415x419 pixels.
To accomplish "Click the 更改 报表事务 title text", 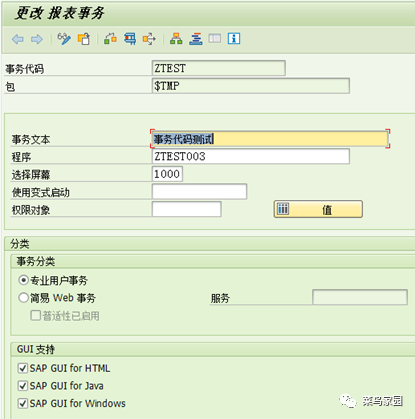I will 59,13.
